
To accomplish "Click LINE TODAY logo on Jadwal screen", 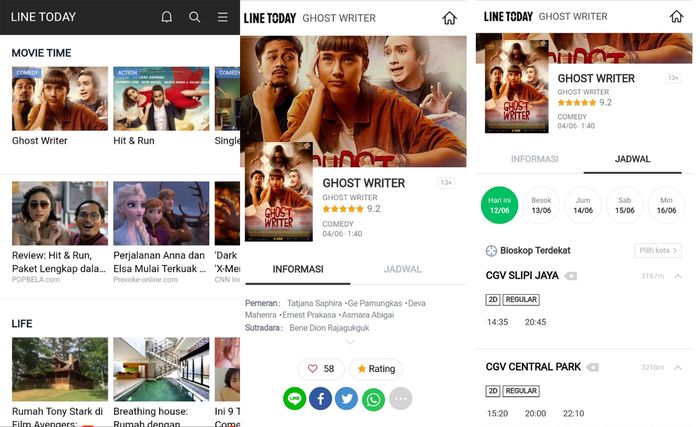I will point(508,17).
